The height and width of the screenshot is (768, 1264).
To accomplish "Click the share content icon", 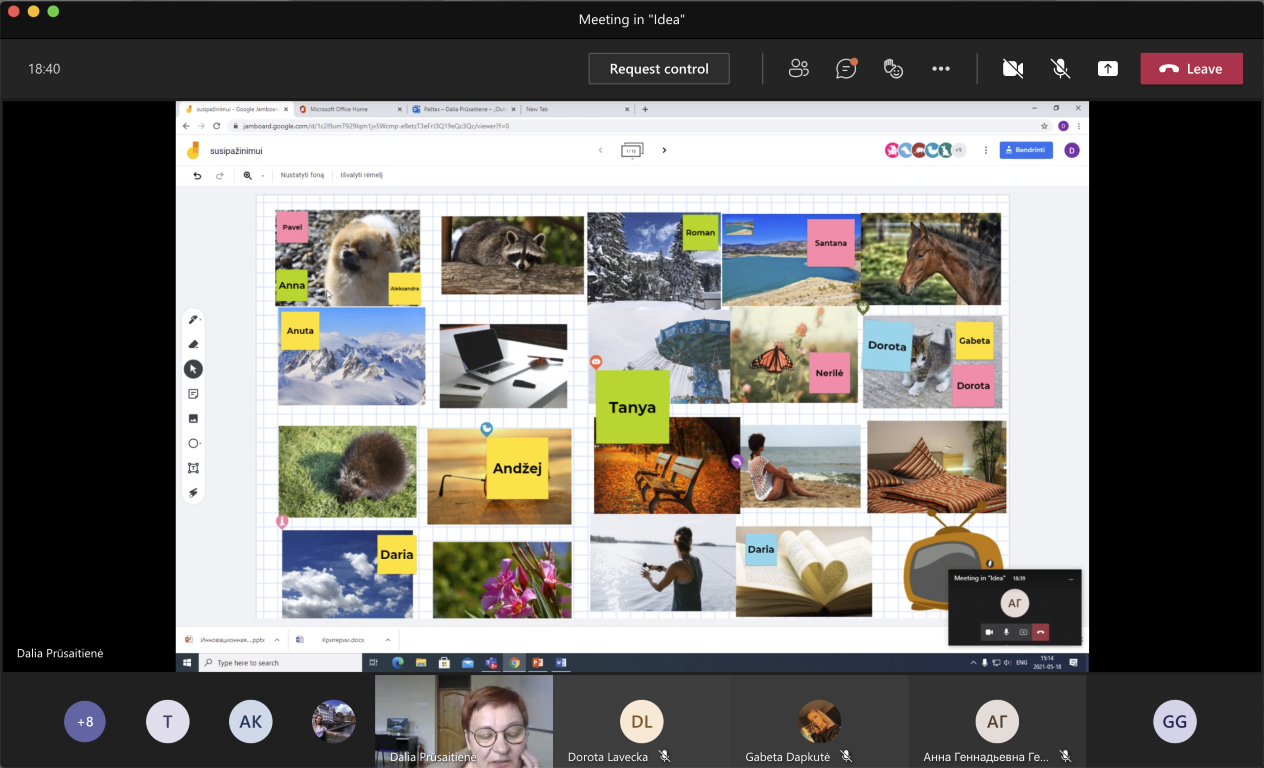I will coord(1107,69).
